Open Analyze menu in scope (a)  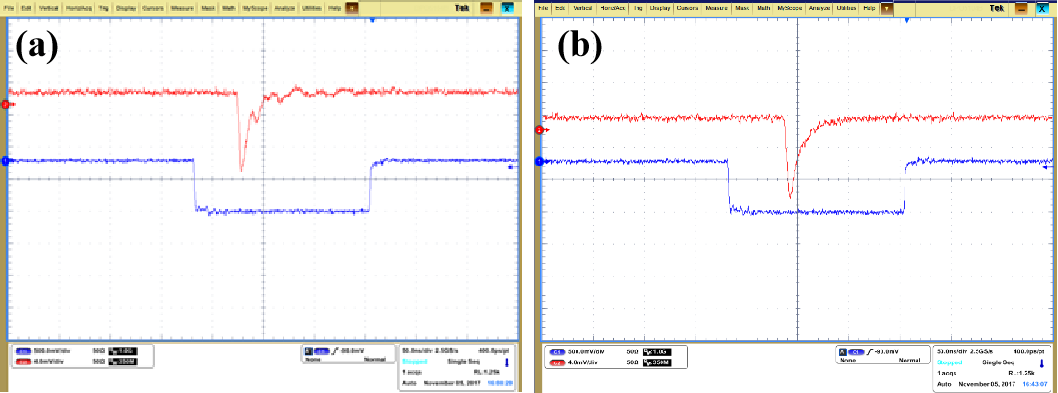click(285, 8)
